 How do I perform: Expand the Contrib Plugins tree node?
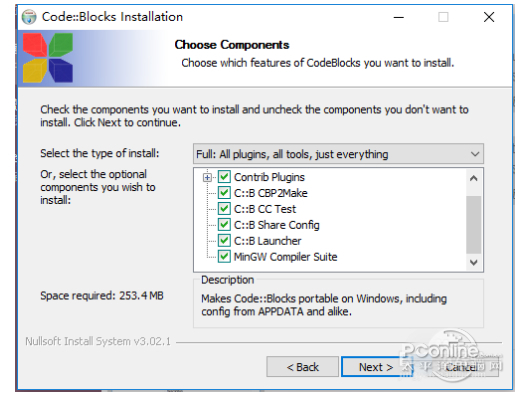[207, 177]
